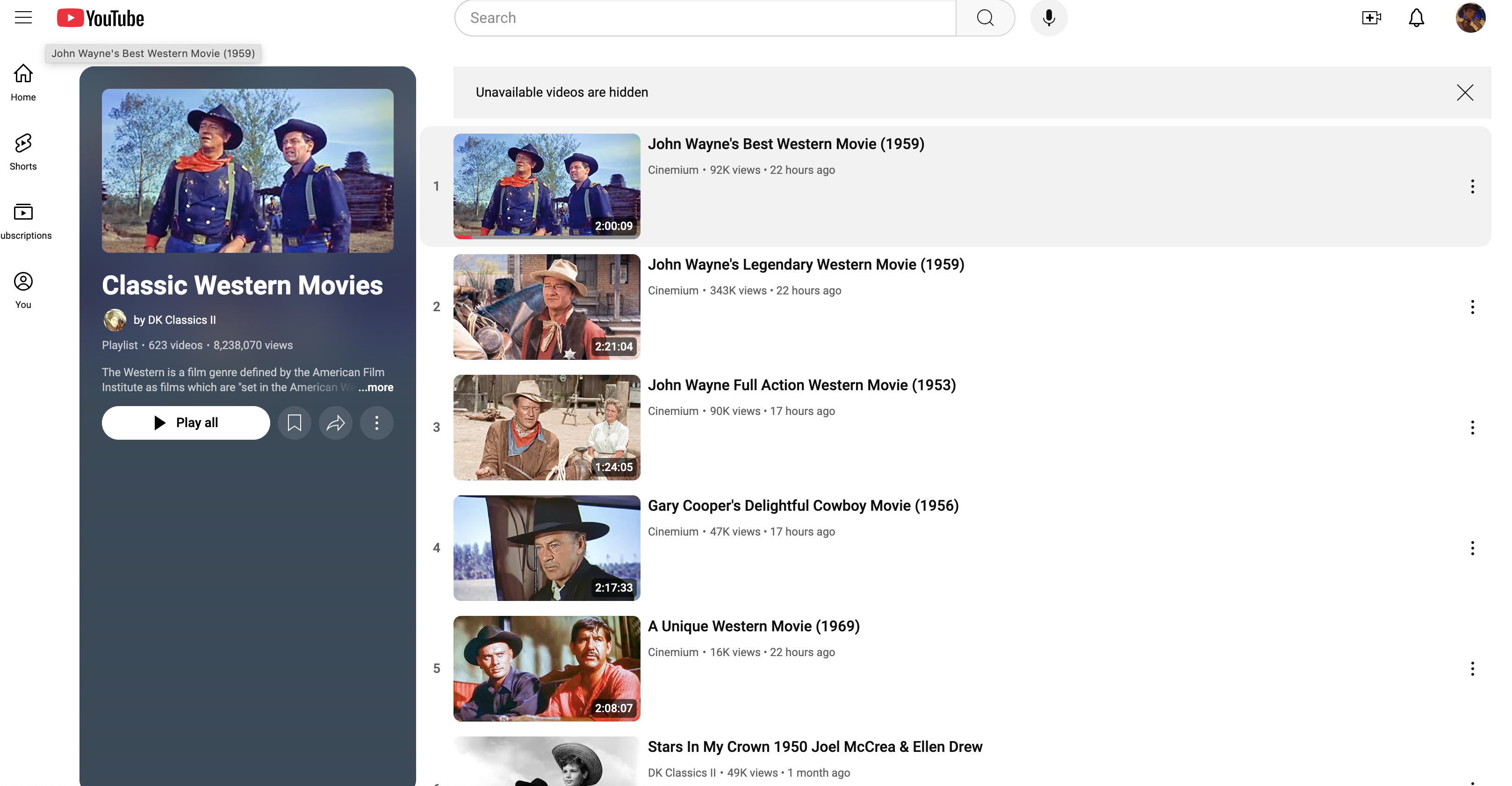The width and height of the screenshot is (1512, 786).
Task: Click the search magnifier button
Action: (985, 18)
